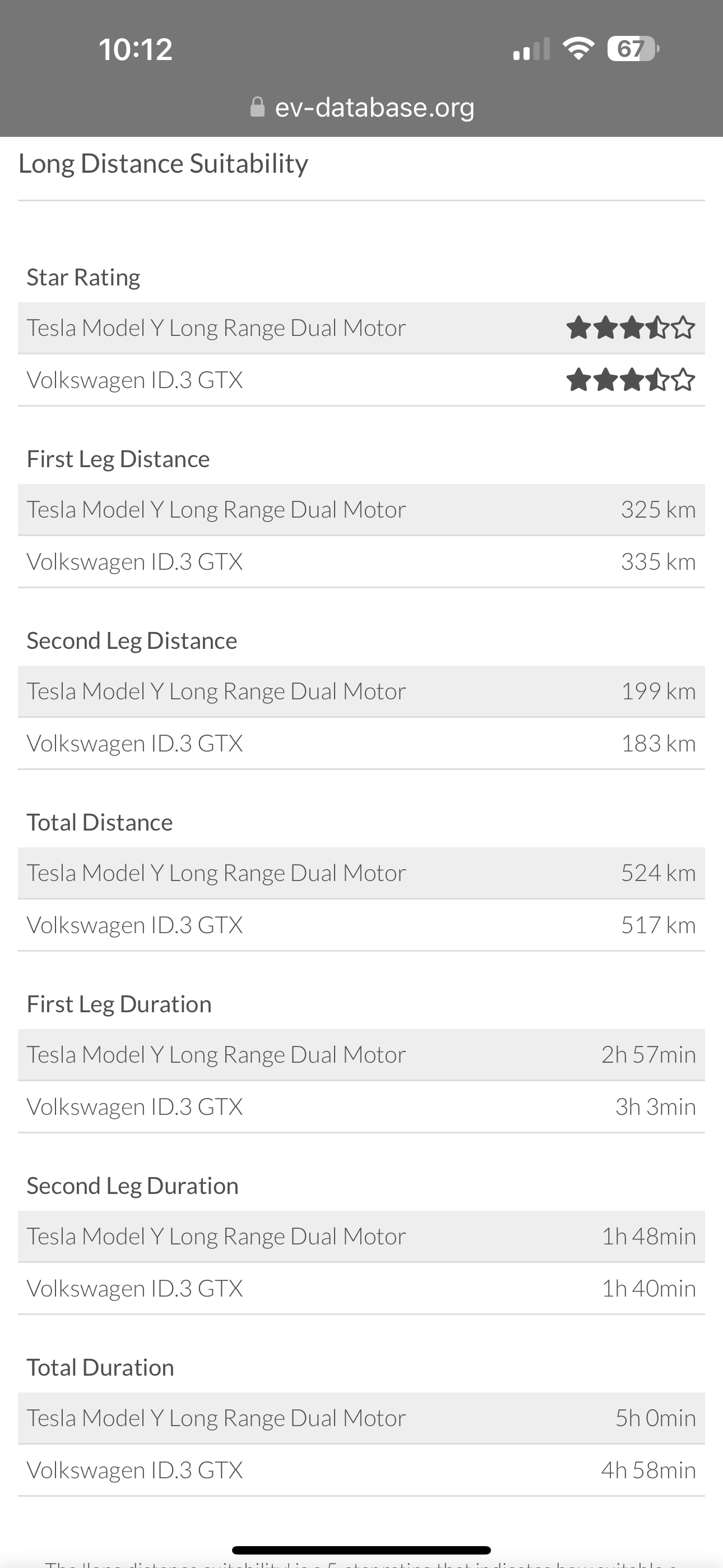Image resolution: width=723 pixels, height=1568 pixels.
Task: Tap Volkswagen ID.3 GTX row showing 335 km
Action: coord(361,562)
